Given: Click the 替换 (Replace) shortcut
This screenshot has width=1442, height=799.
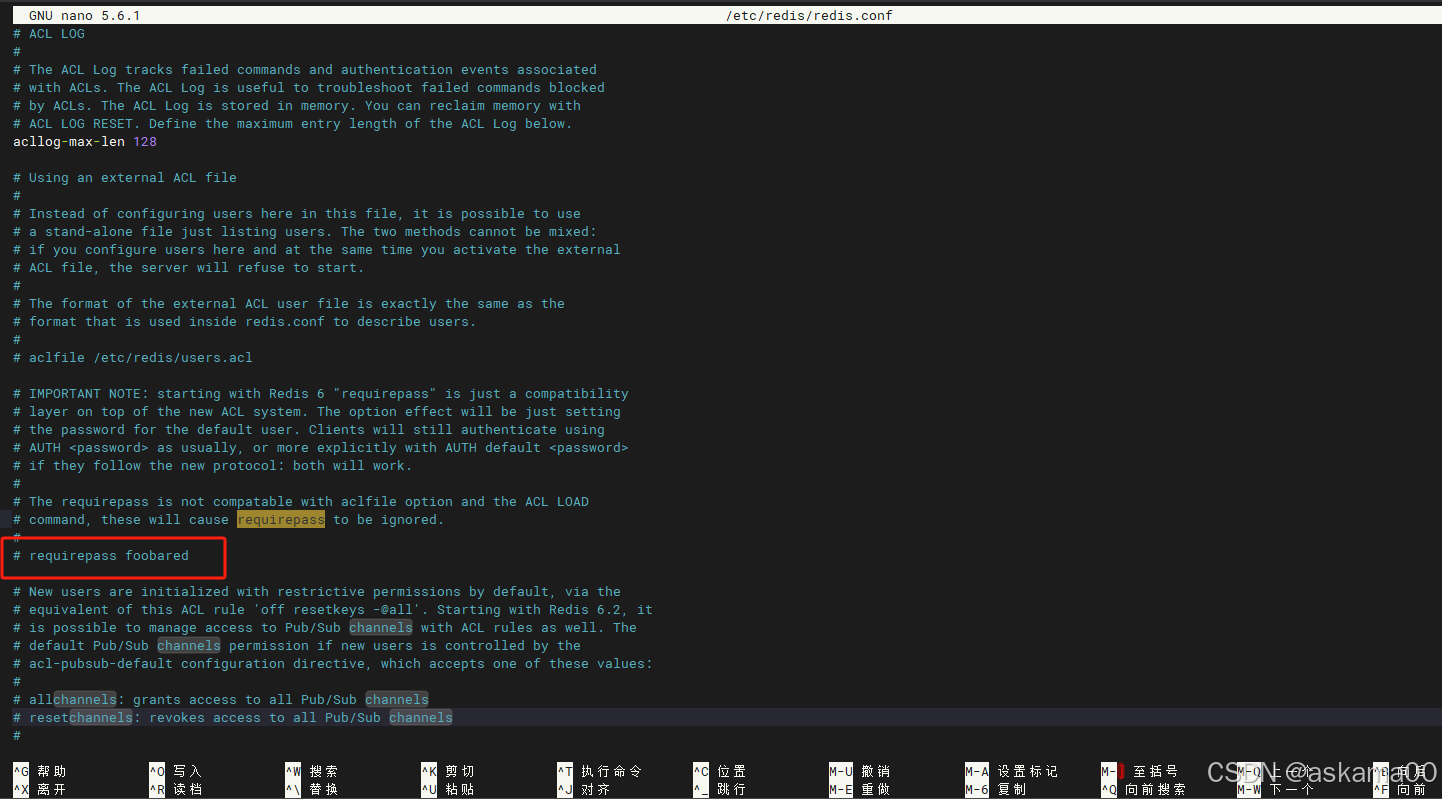Looking at the screenshot, I should point(320,788).
